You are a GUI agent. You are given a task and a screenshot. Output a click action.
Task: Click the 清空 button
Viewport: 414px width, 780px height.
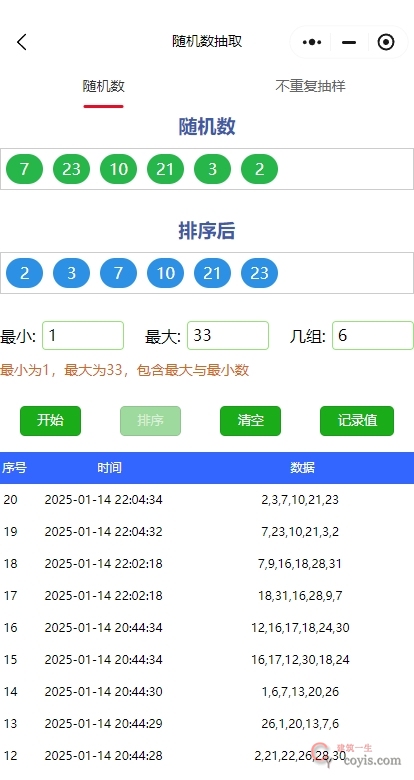tap(250, 421)
